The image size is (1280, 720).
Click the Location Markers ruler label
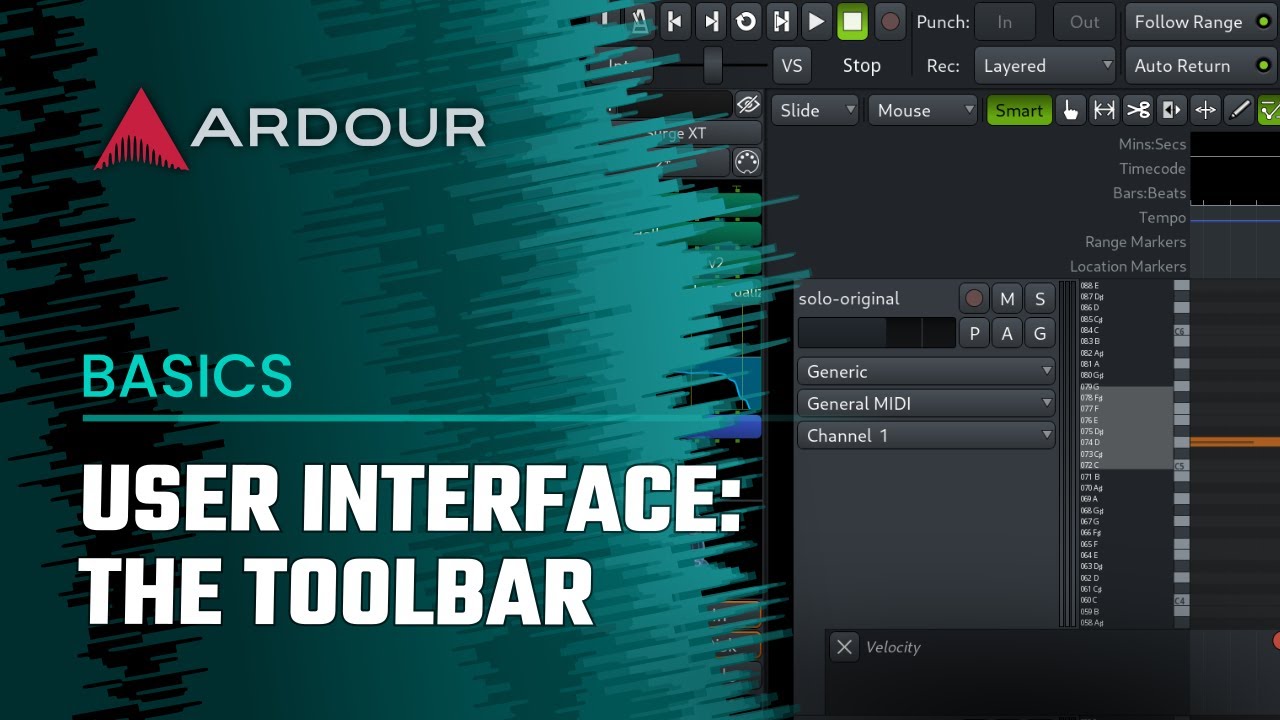pos(1128,266)
